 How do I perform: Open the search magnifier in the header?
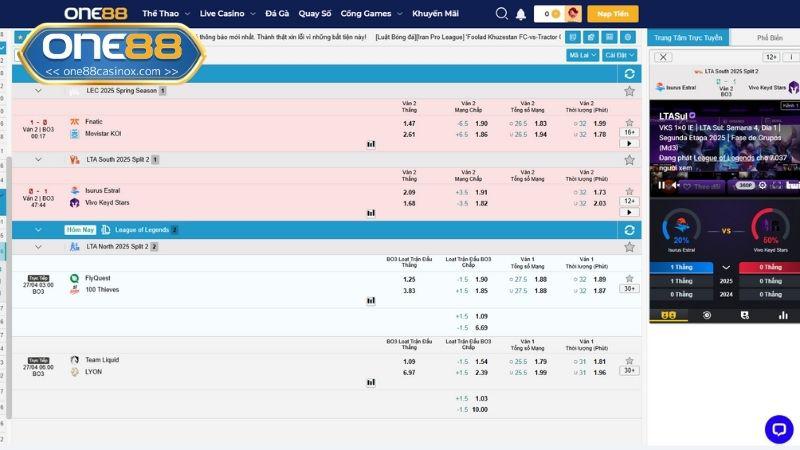pyautogui.click(x=502, y=14)
